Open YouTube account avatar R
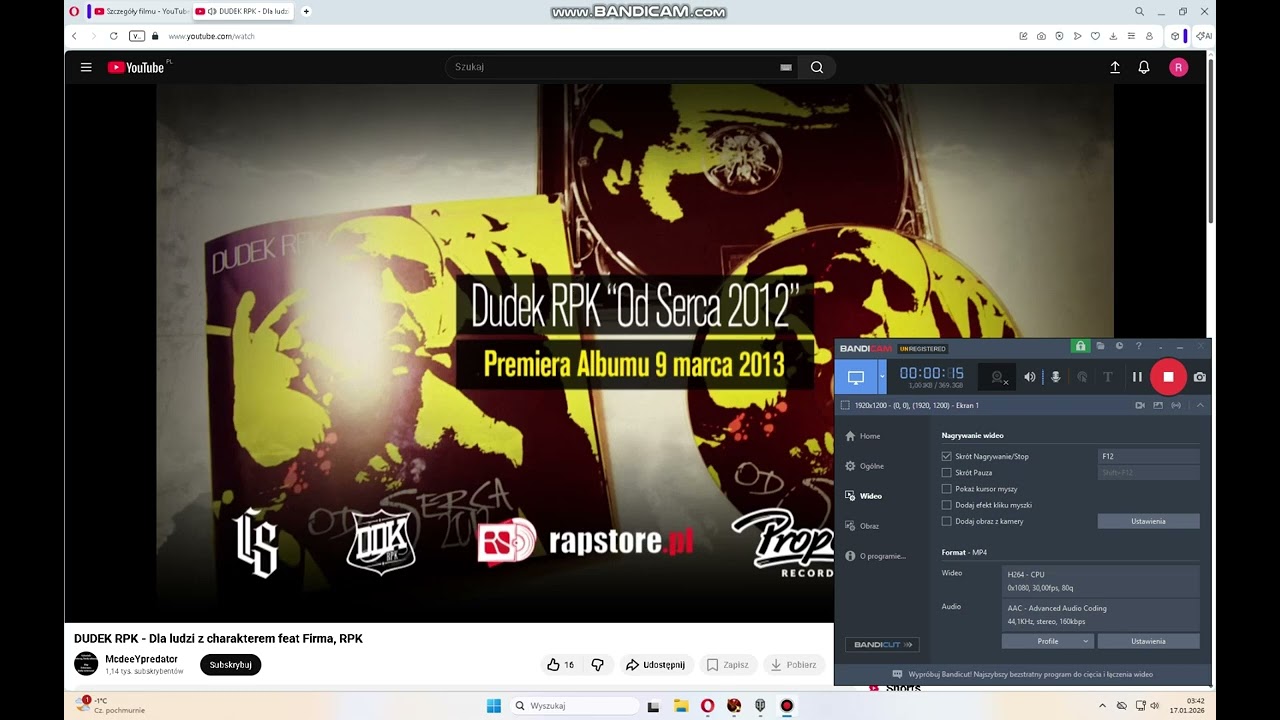This screenshot has height=720, width=1280. [1179, 67]
